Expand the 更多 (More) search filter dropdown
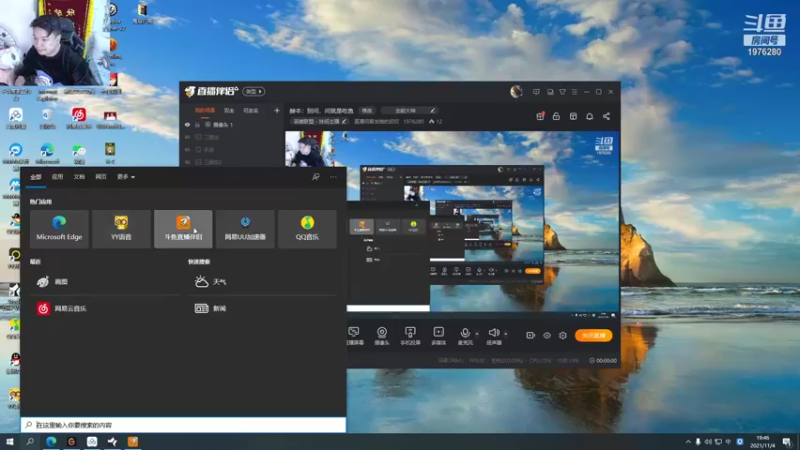 (126, 177)
